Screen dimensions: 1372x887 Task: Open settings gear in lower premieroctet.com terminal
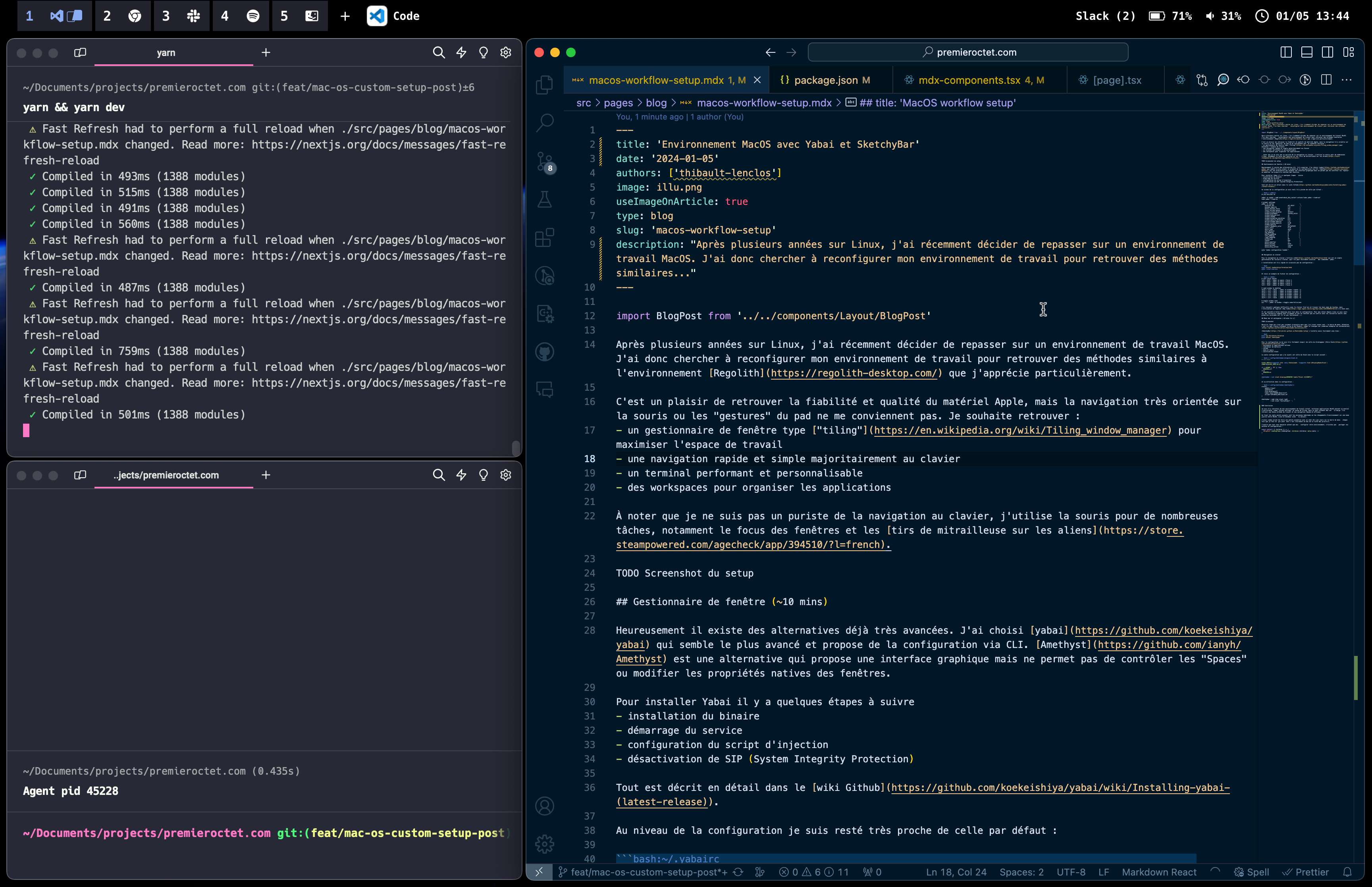click(x=505, y=474)
